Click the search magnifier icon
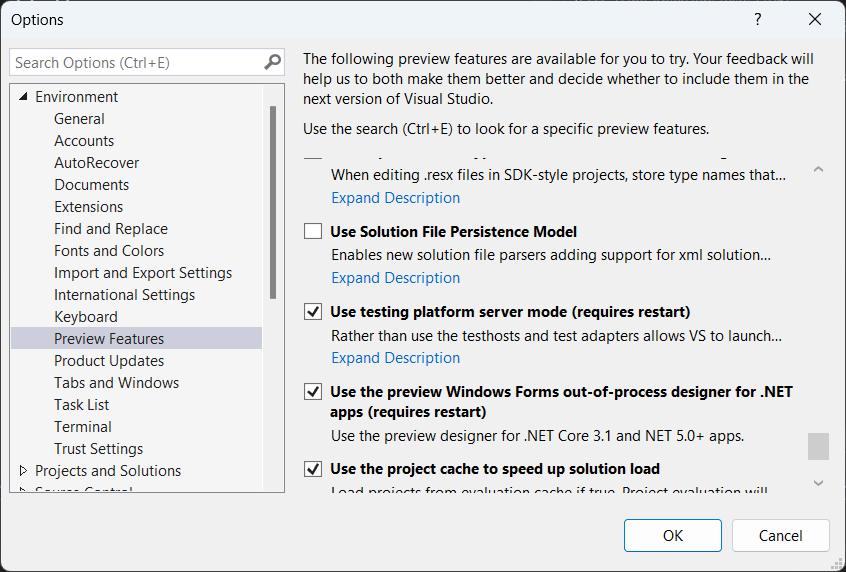This screenshot has width=846, height=572. click(x=272, y=62)
